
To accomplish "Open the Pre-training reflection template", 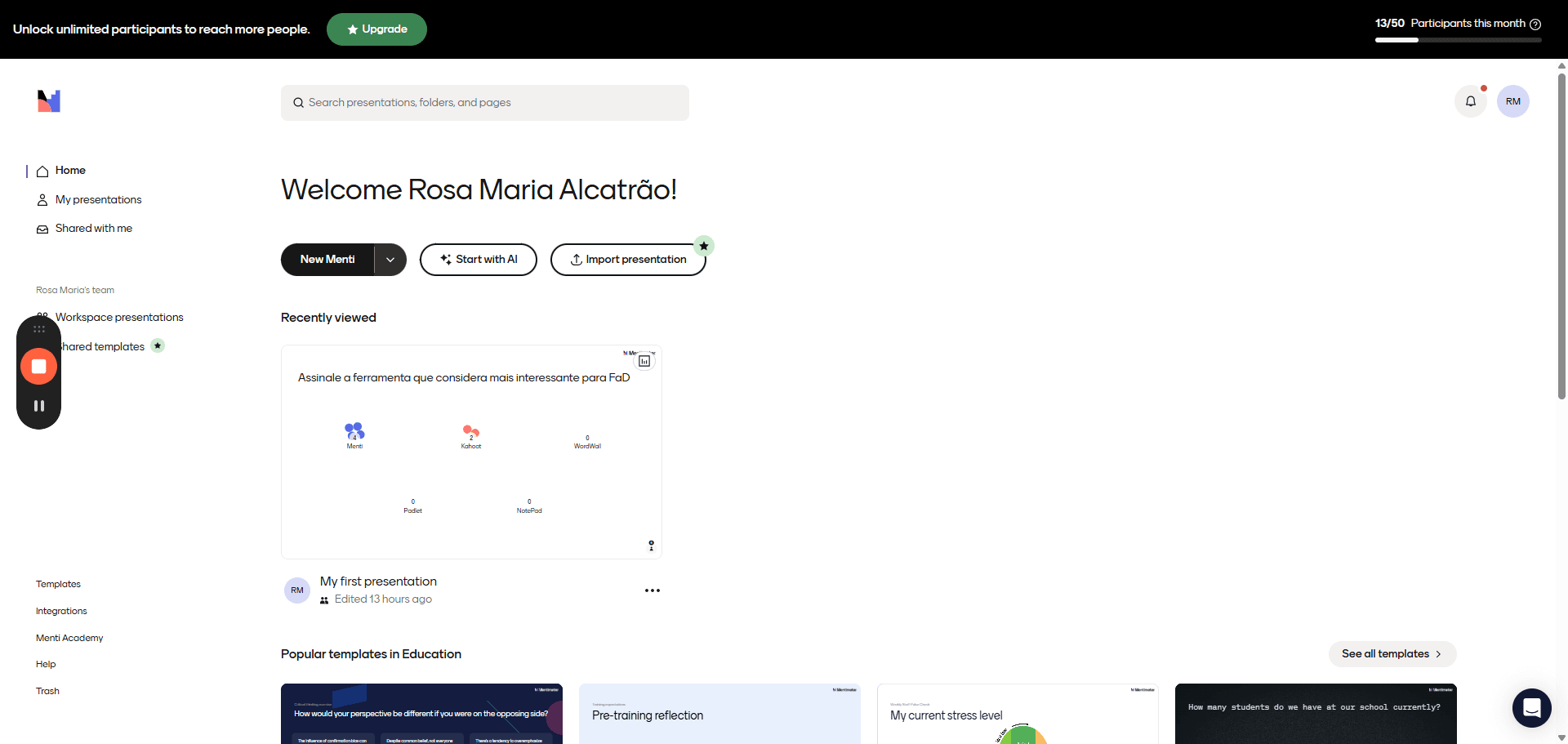I will click(x=719, y=714).
